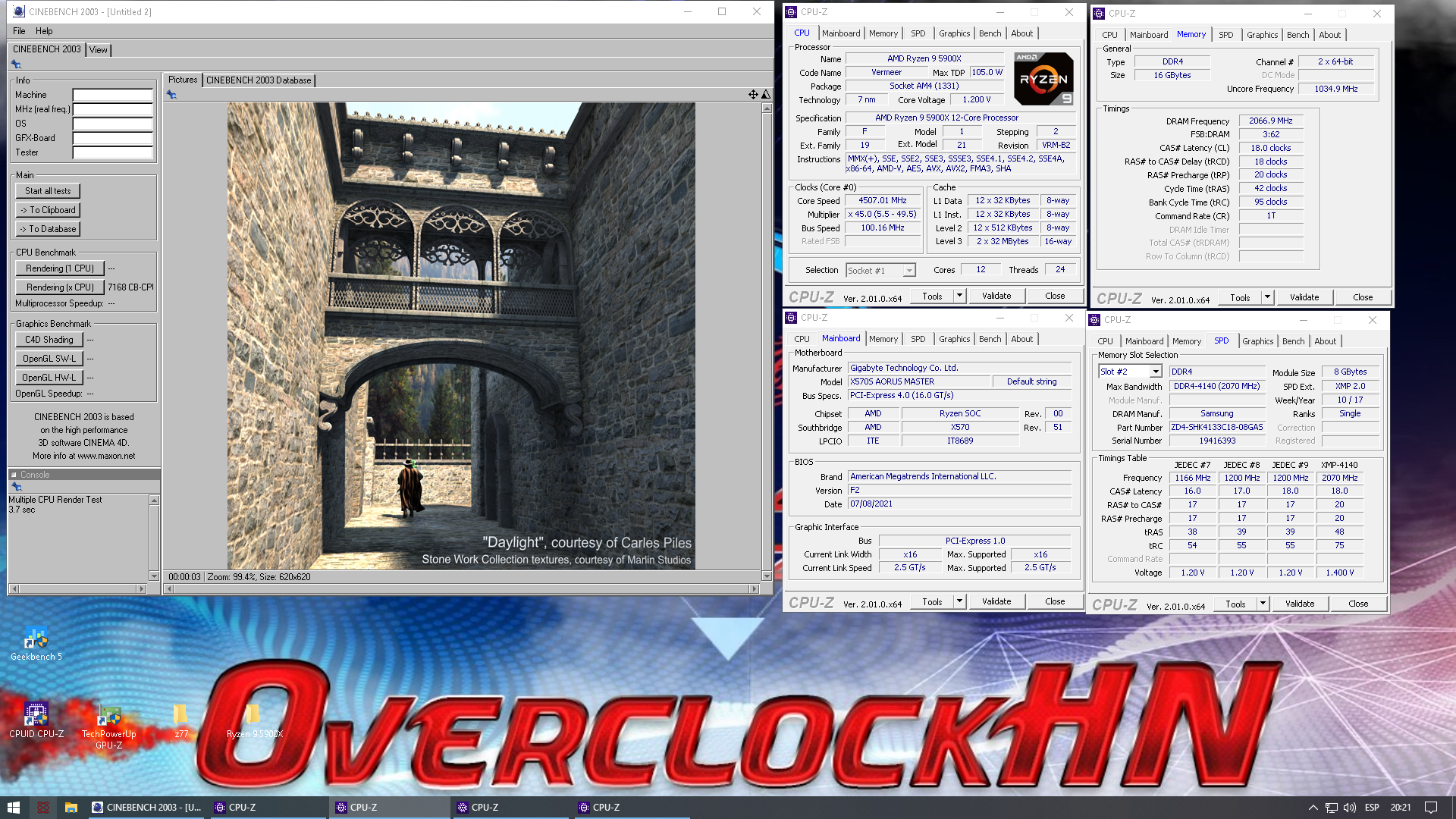Show hidden system tray icons
Viewport: 1456px width, 819px height.
1313,808
